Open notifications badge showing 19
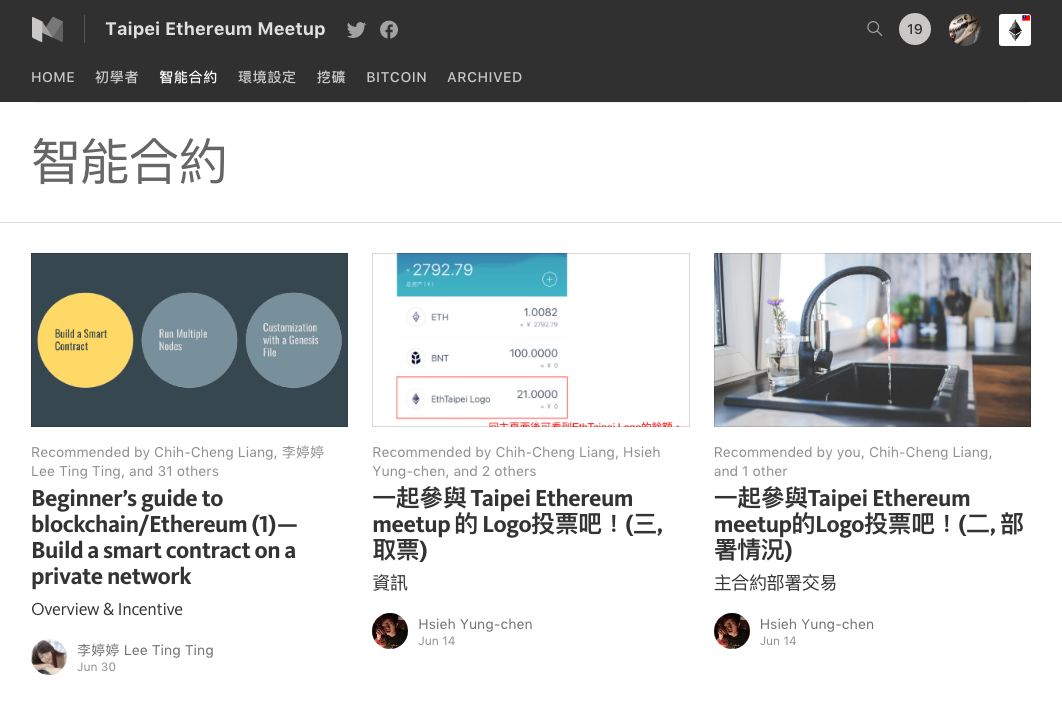Viewport: 1062px width, 728px height. [x=914, y=29]
